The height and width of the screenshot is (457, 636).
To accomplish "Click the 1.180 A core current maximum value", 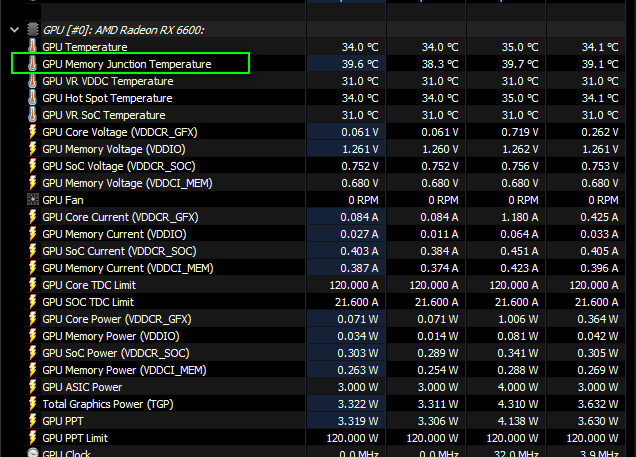I will click(x=520, y=217).
